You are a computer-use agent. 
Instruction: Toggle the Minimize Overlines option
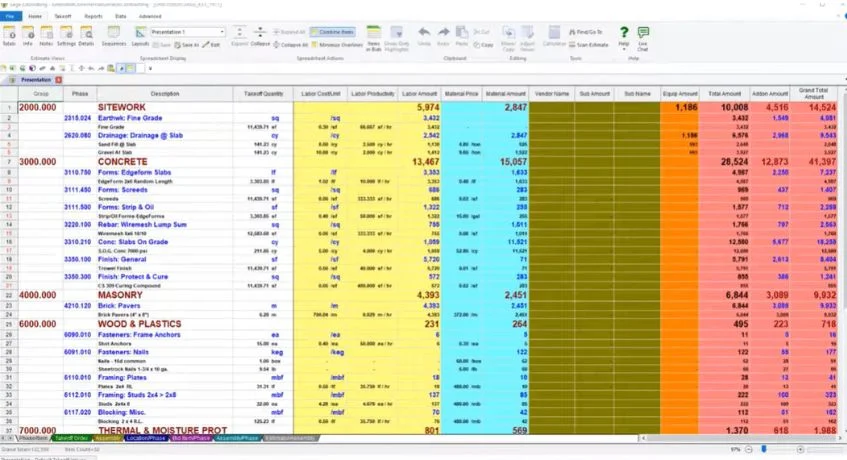click(337, 45)
